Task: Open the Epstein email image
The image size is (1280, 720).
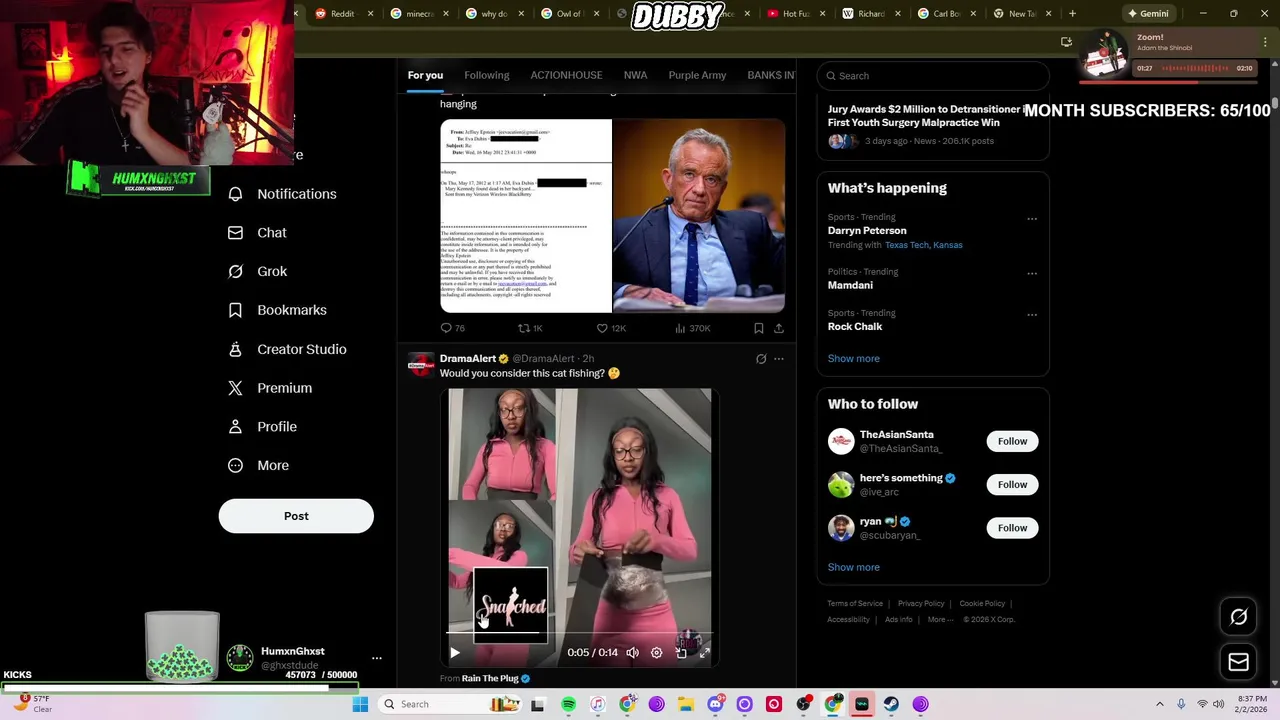Action: pyautogui.click(x=526, y=216)
